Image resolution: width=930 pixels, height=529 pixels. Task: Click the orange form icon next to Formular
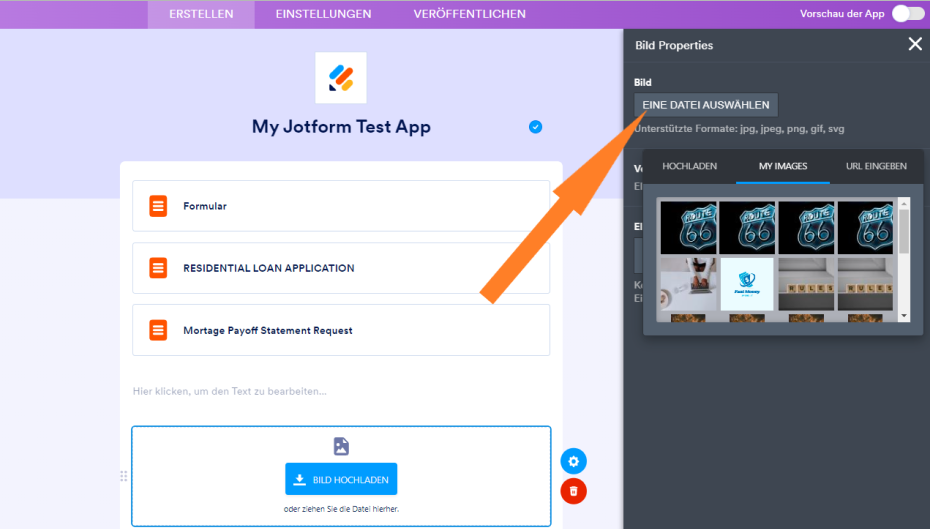[x=158, y=206]
